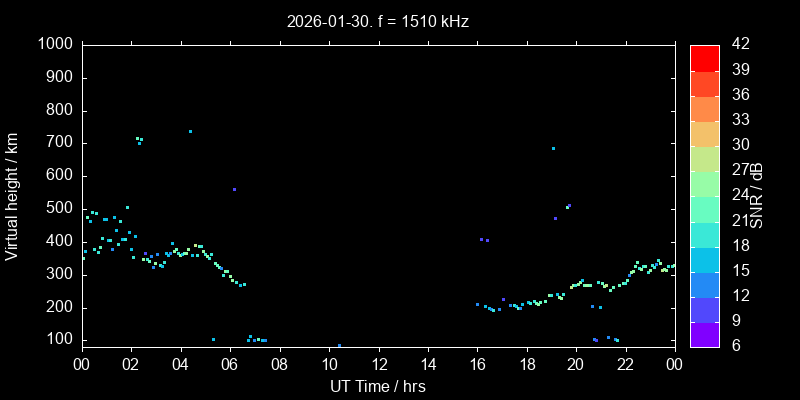Click the lone data point near 10 hrs UT
The height and width of the screenshot is (400, 800).
[339, 345]
